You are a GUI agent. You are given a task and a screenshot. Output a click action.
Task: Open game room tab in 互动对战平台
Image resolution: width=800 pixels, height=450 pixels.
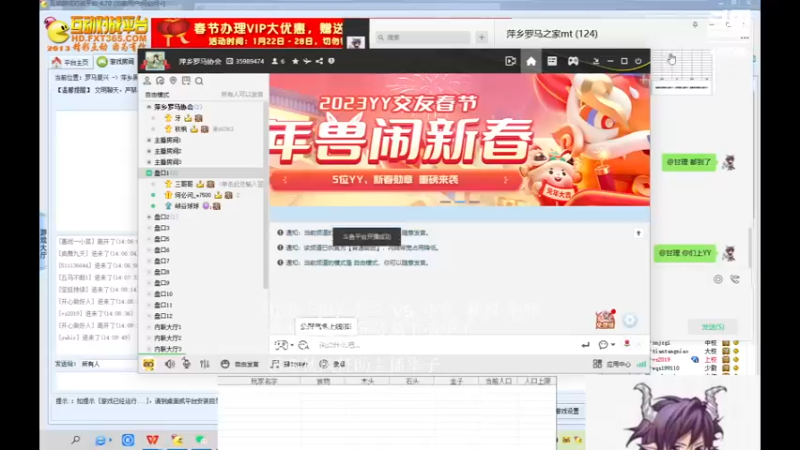116,62
